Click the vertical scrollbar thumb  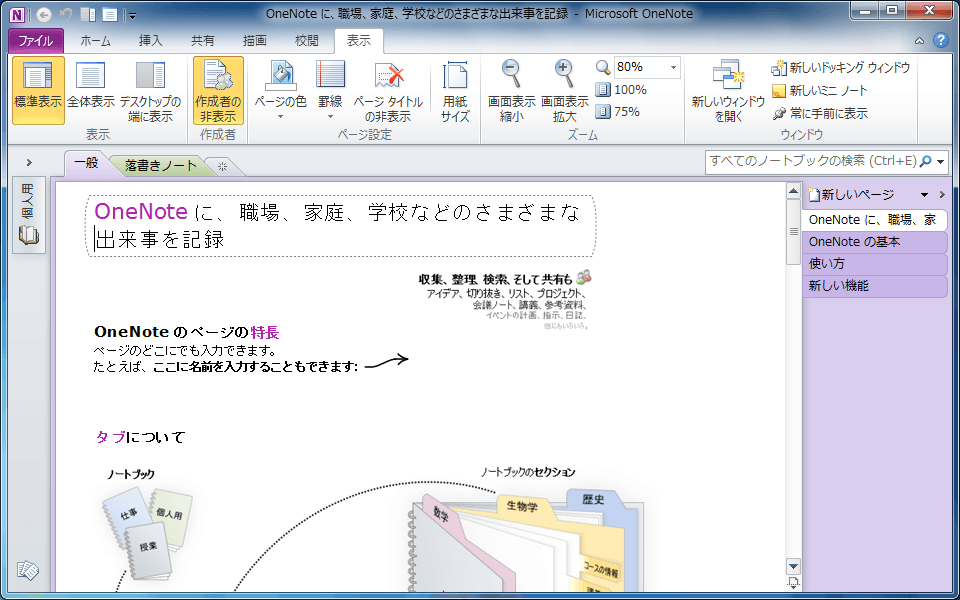[793, 232]
